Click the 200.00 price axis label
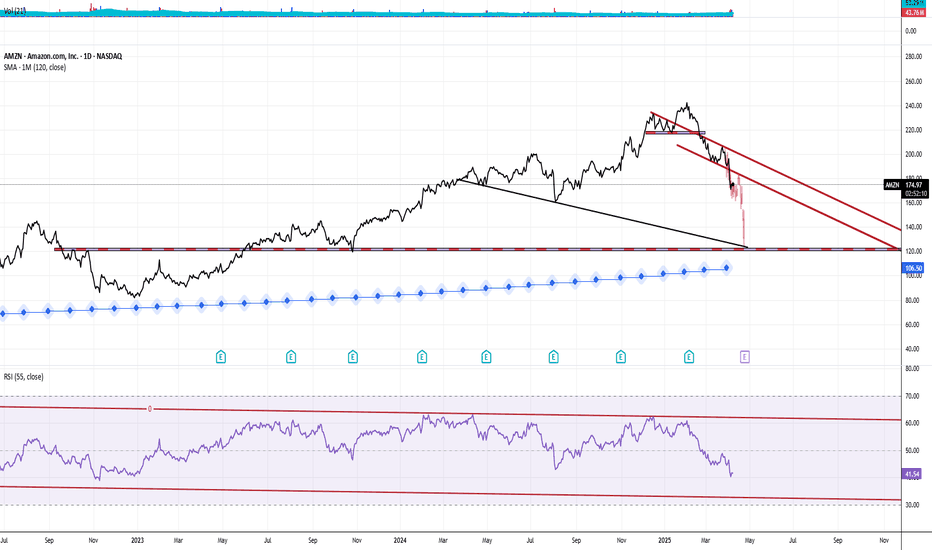Image resolution: width=932 pixels, height=550 pixels. click(x=914, y=154)
